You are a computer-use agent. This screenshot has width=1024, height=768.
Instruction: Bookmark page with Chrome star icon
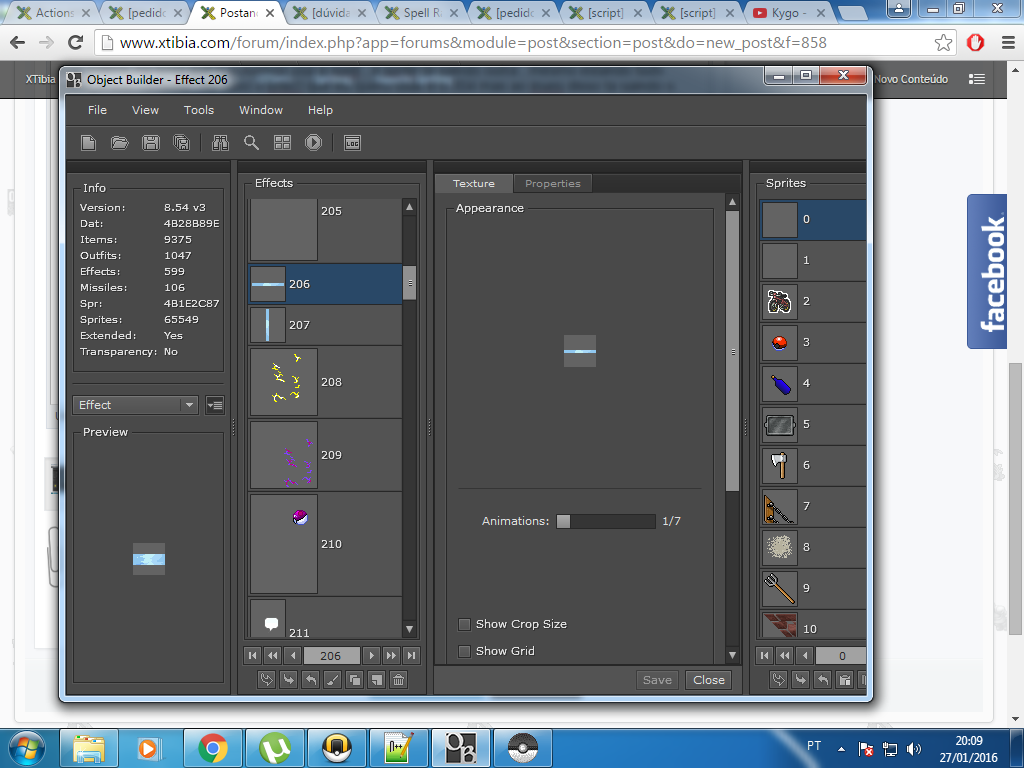[x=943, y=42]
